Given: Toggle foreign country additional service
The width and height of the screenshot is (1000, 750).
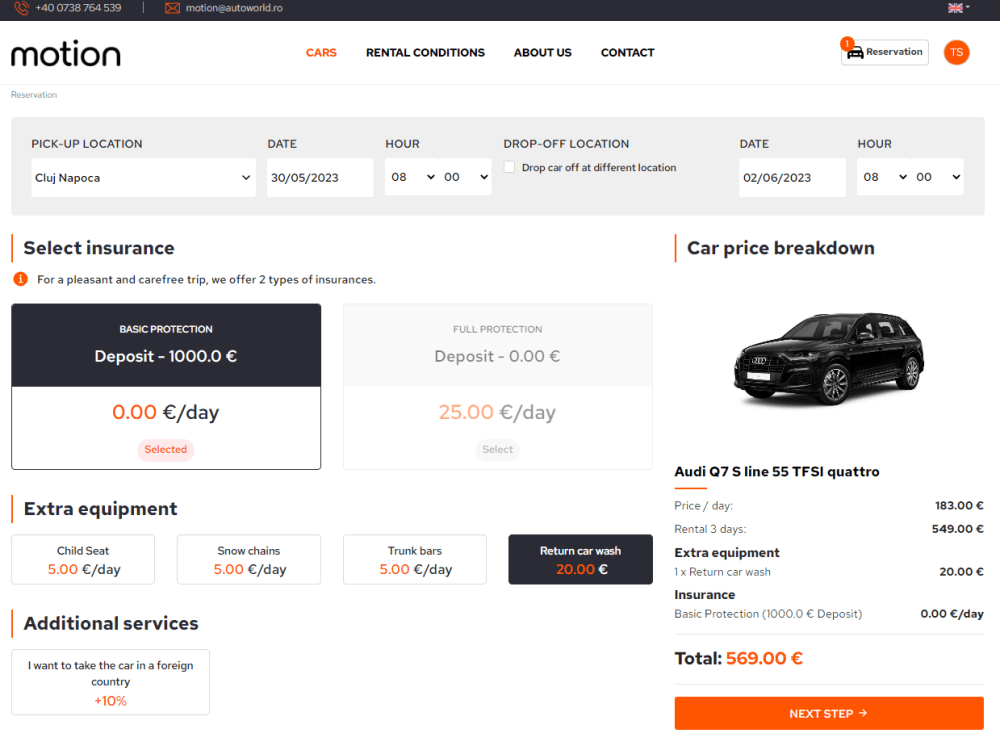Looking at the screenshot, I should tap(110, 682).
